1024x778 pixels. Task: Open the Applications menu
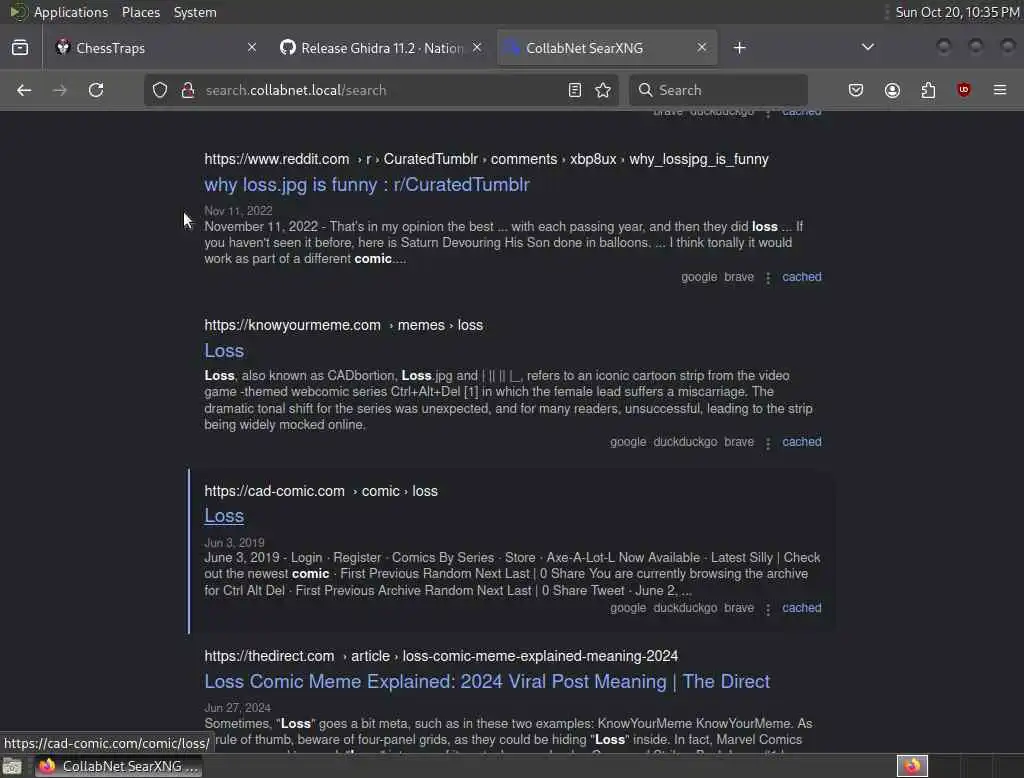[71, 12]
